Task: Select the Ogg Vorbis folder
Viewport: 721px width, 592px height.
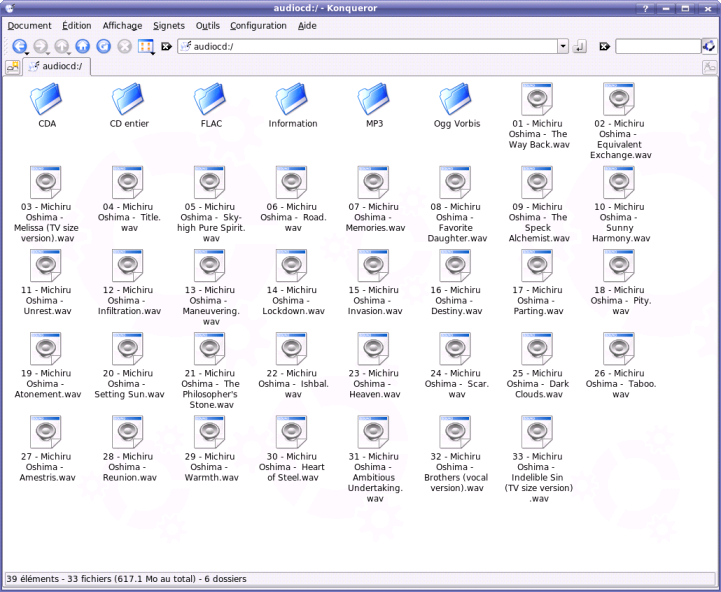Action: (x=457, y=103)
